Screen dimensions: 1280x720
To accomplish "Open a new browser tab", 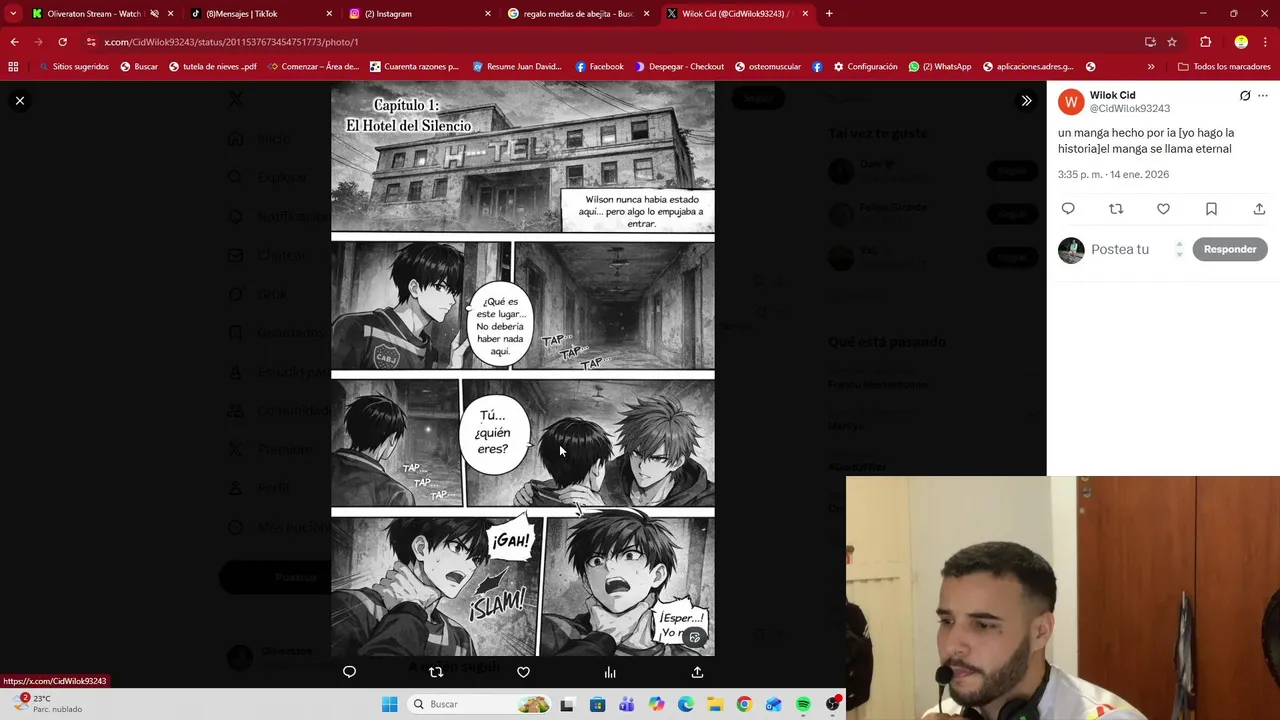I will point(829,14).
